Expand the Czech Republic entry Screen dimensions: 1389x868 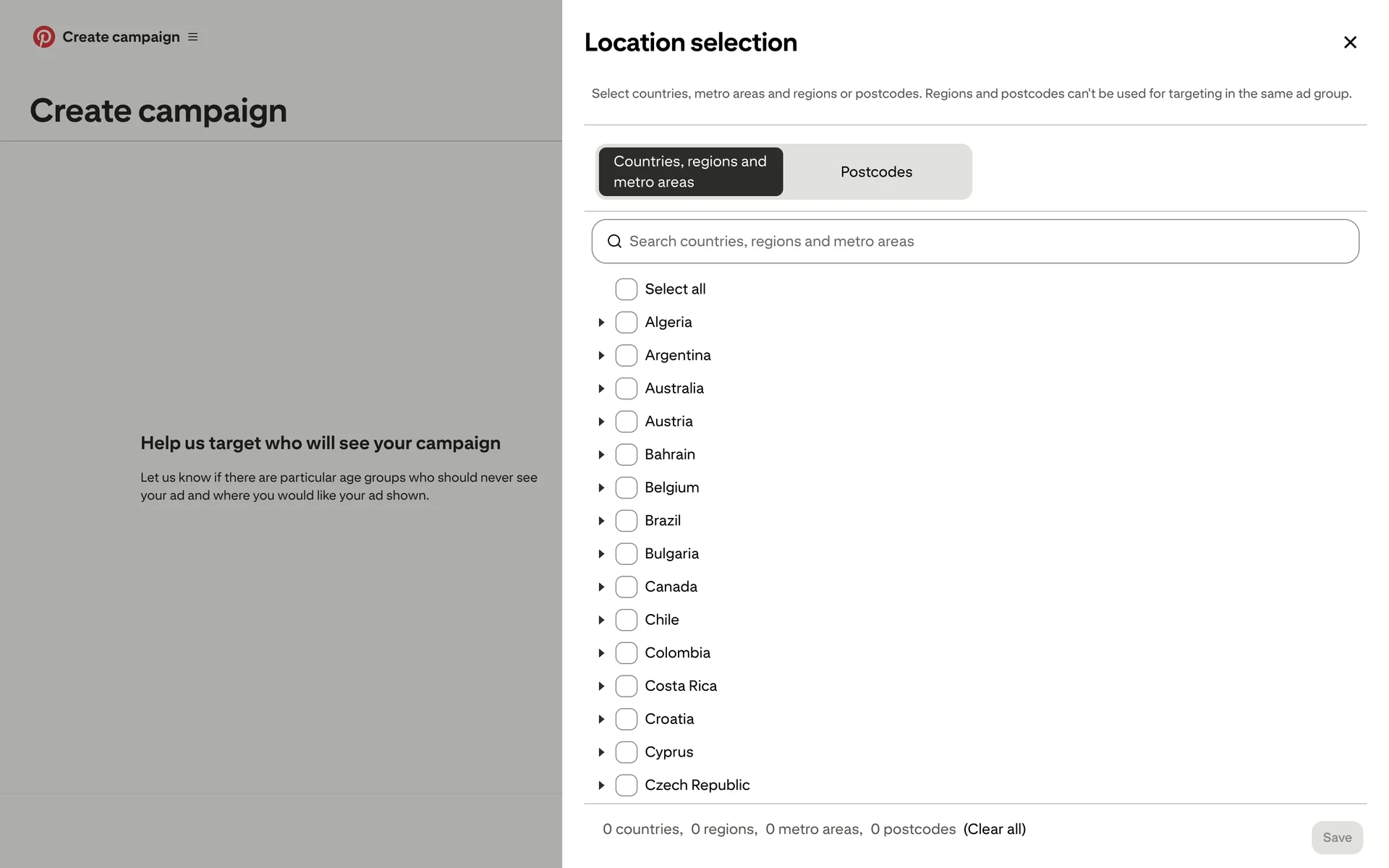click(x=601, y=786)
